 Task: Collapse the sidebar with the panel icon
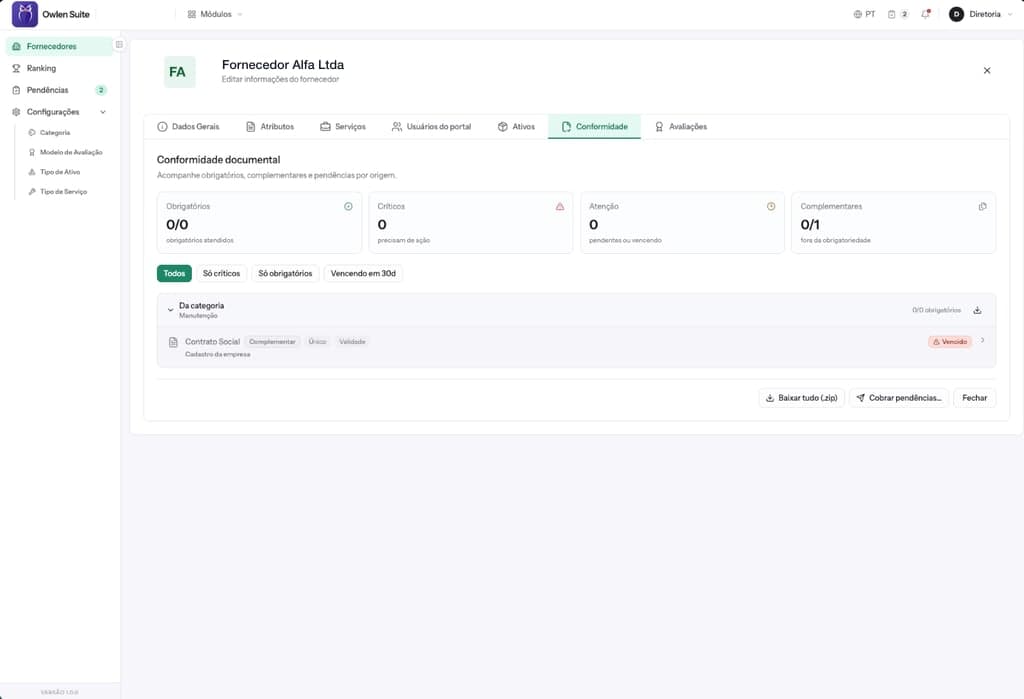pyautogui.click(x=119, y=44)
